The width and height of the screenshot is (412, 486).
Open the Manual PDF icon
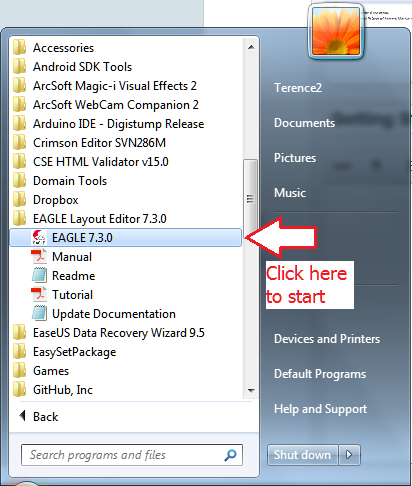pyautogui.click(x=39, y=256)
